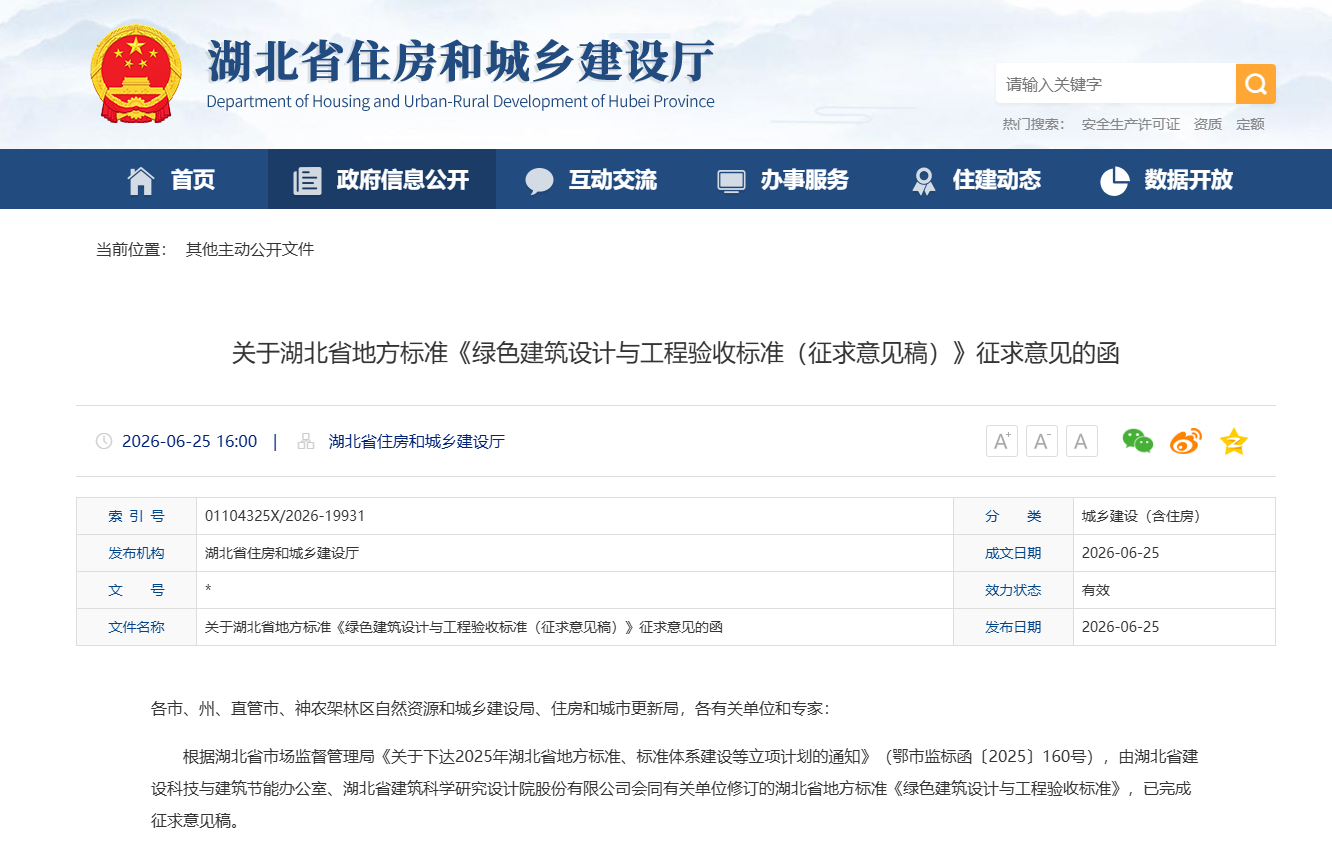Image resolution: width=1332 pixels, height=854 pixels.
Task: Click the document icon beside 政府信息公开
Action: (307, 180)
